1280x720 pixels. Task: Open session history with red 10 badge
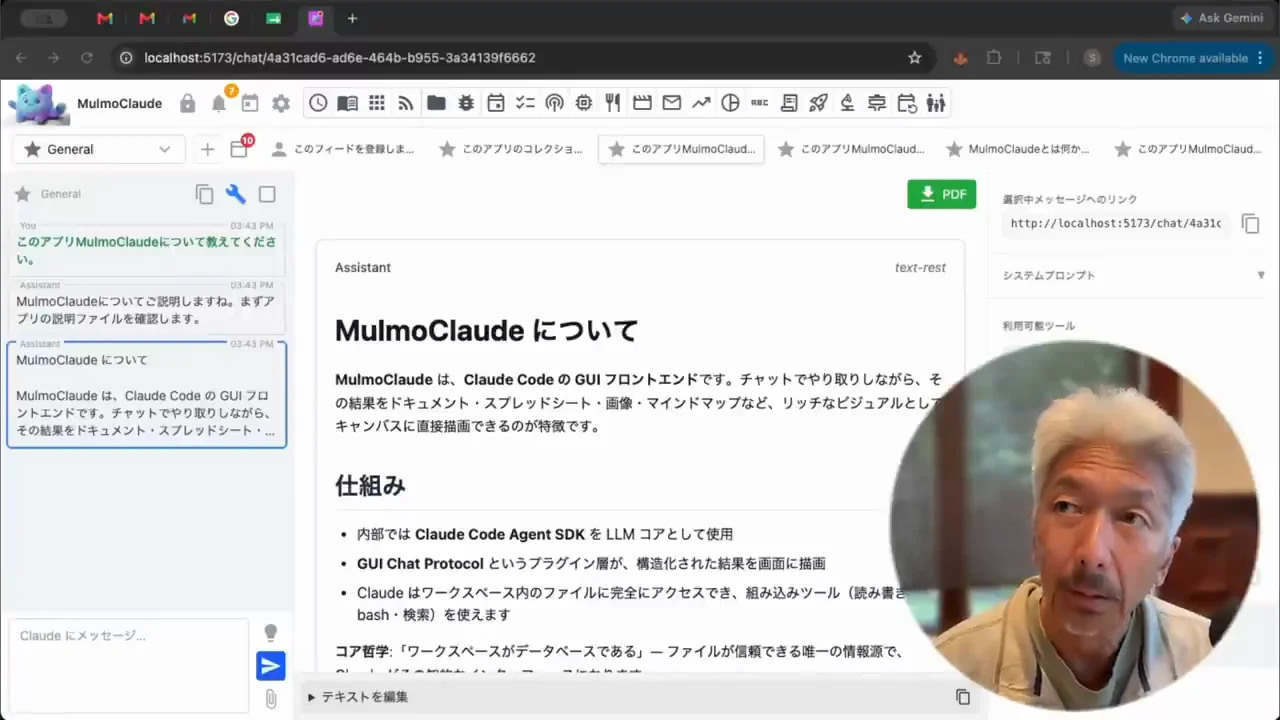click(240, 148)
